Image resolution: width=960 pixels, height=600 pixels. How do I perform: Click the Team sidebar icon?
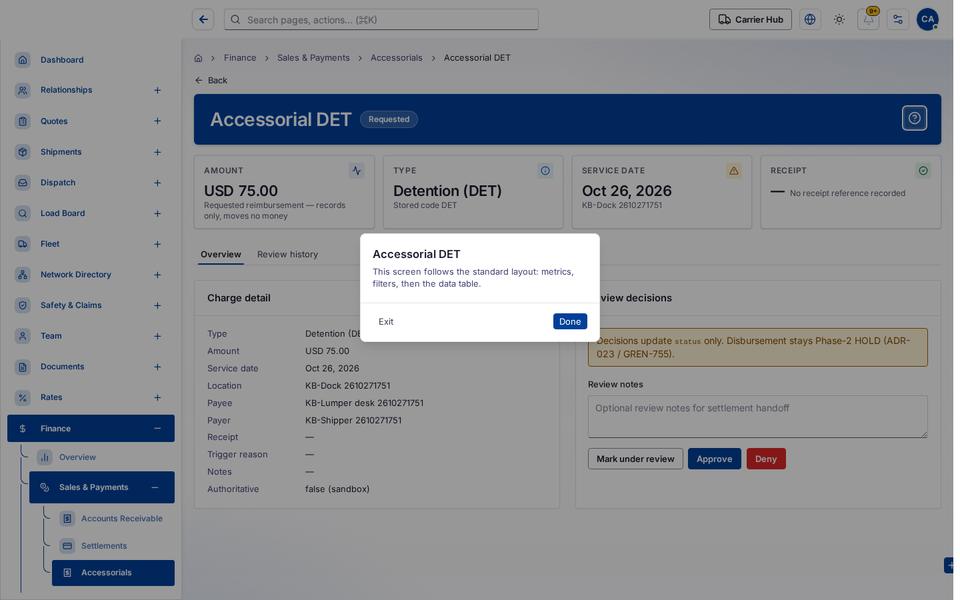pyautogui.click(x=23, y=336)
